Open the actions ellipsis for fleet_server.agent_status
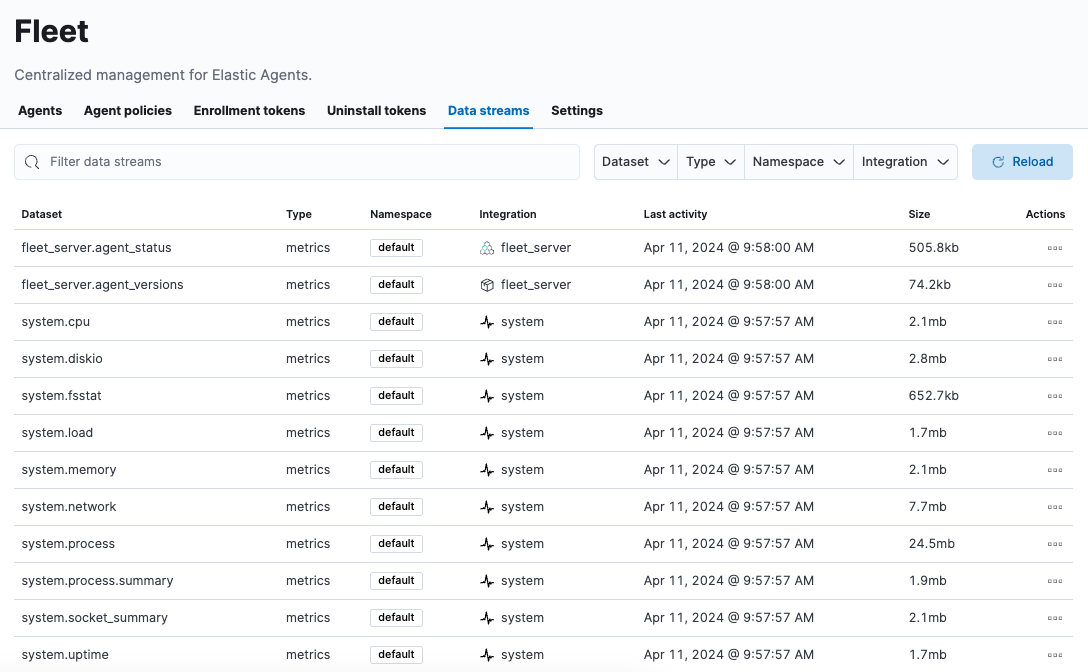 [x=1055, y=247]
